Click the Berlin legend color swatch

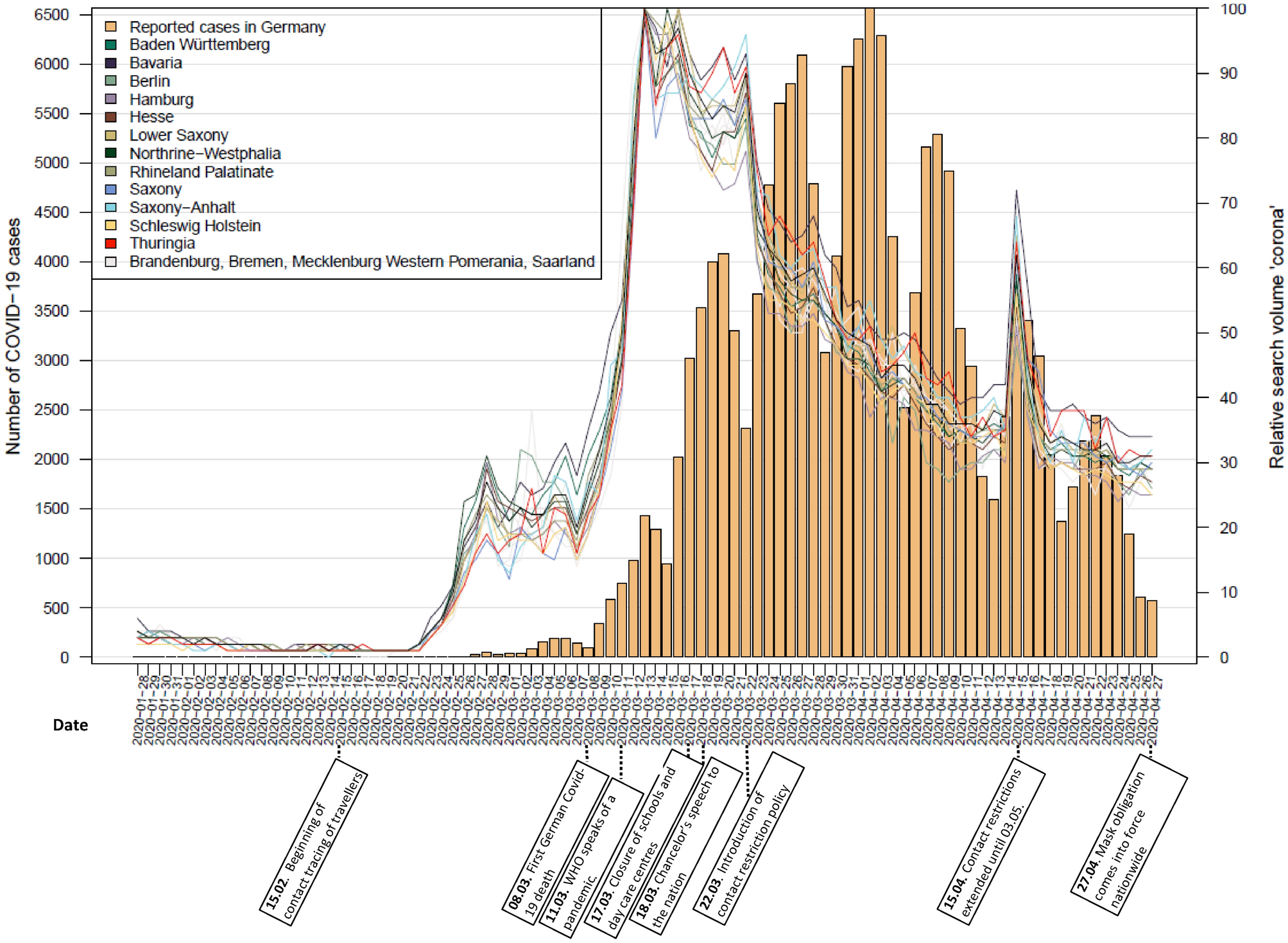pos(111,81)
